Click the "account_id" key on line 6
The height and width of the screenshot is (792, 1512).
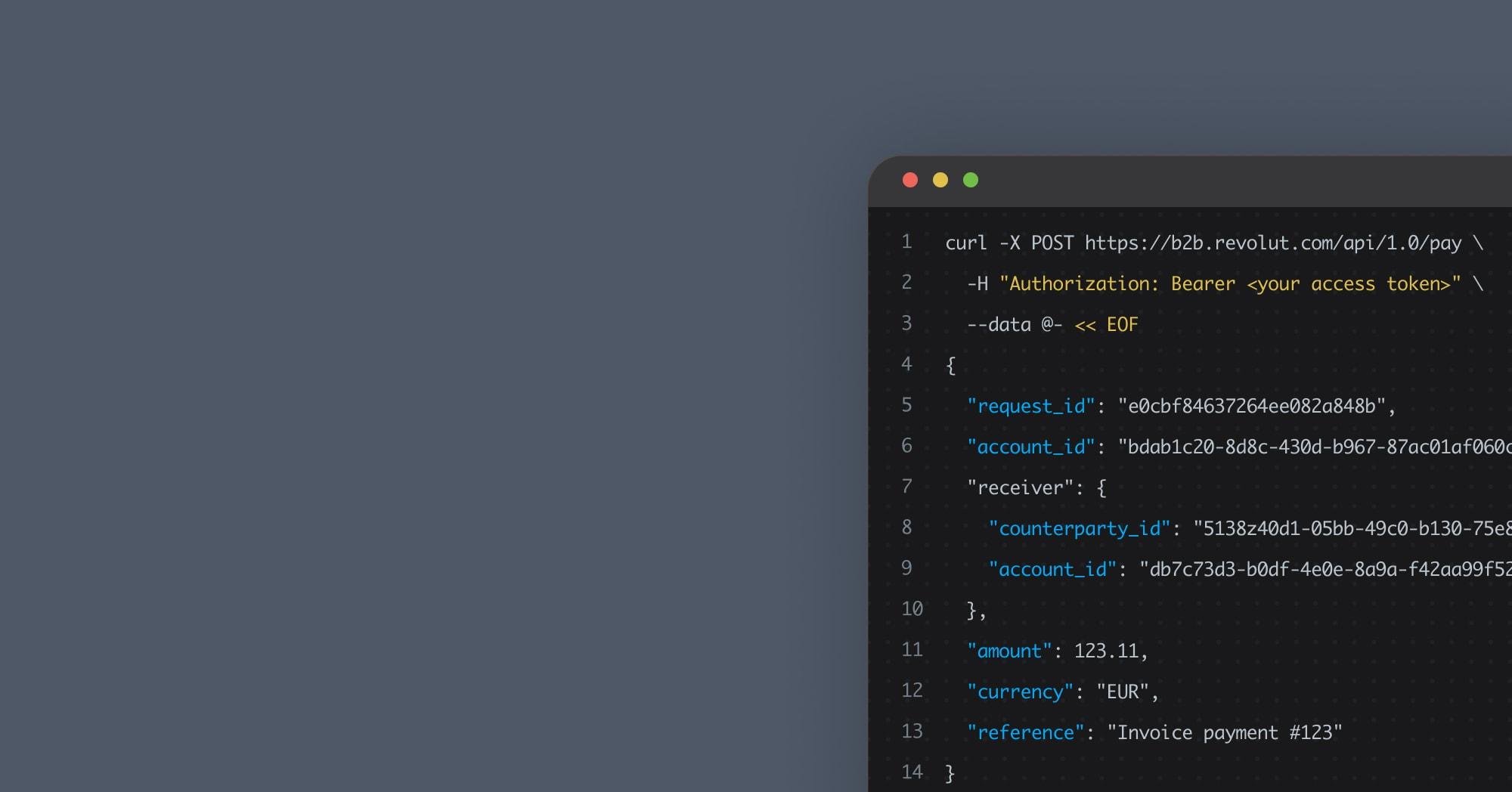[x=1030, y=447]
